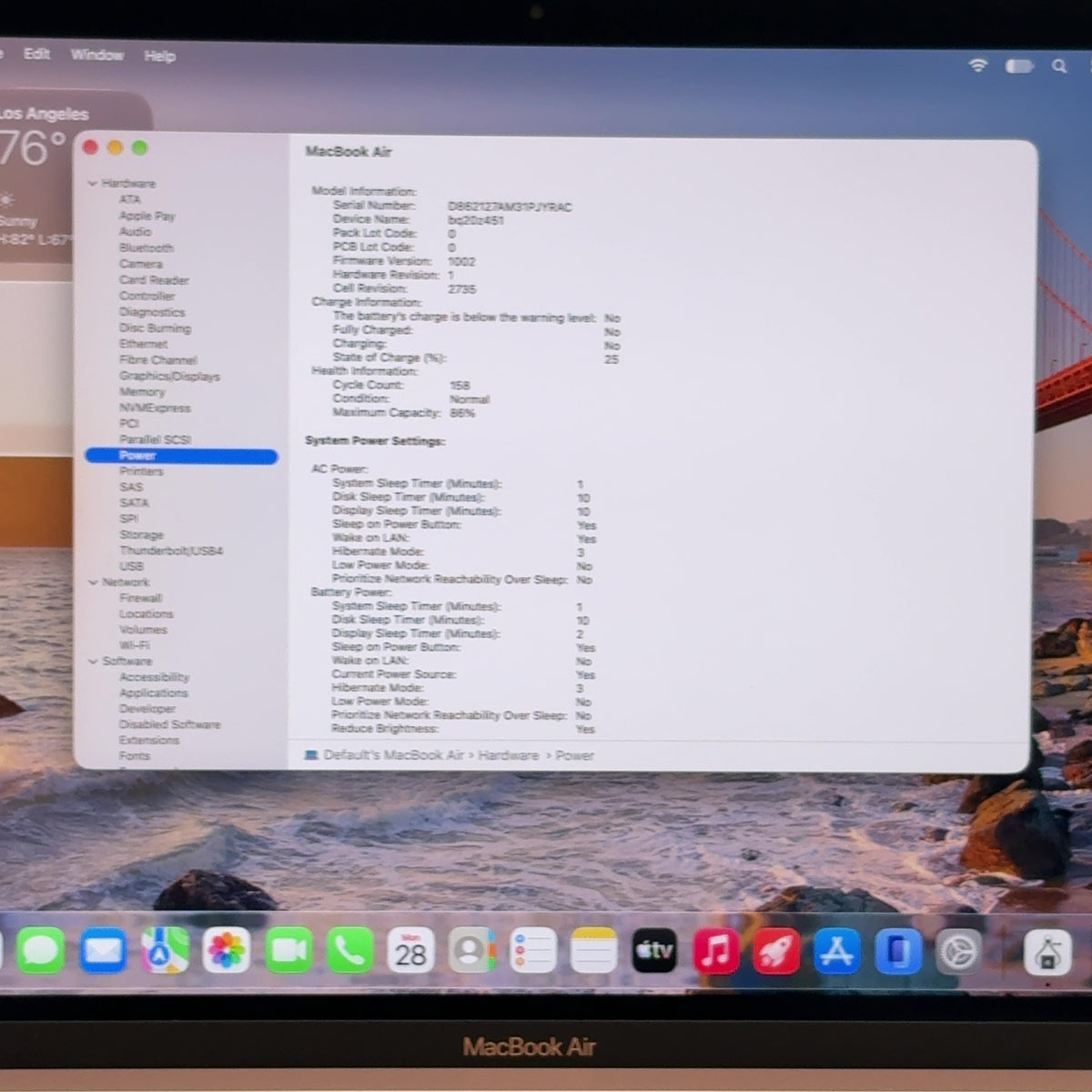Launch FaceTime from the Dock
Screen dimensions: 1092x1092
coord(288,951)
